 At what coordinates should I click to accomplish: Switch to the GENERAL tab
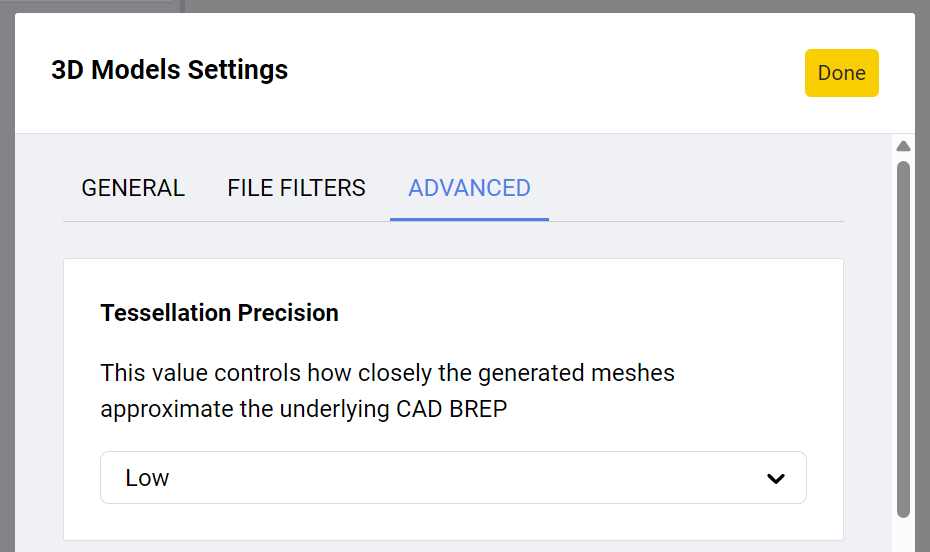tap(133, 188)
